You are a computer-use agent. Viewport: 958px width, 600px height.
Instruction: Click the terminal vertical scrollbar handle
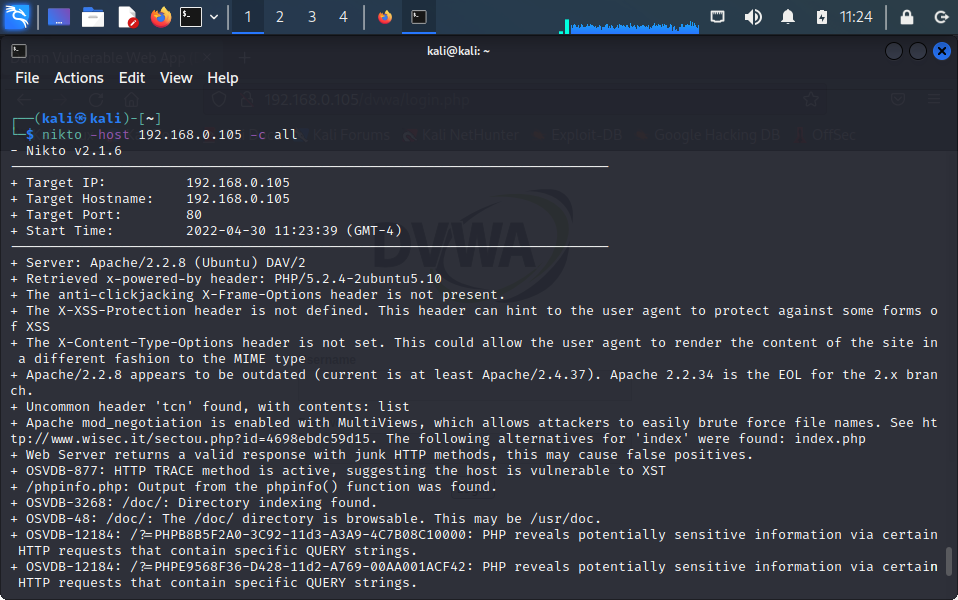click(949, 562)
